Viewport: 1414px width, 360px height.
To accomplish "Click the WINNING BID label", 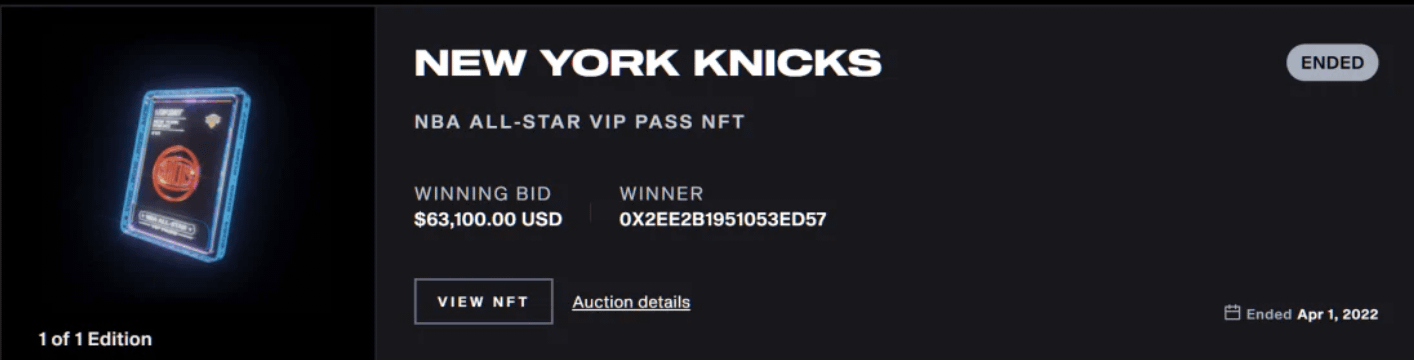I will click(483, 194).
